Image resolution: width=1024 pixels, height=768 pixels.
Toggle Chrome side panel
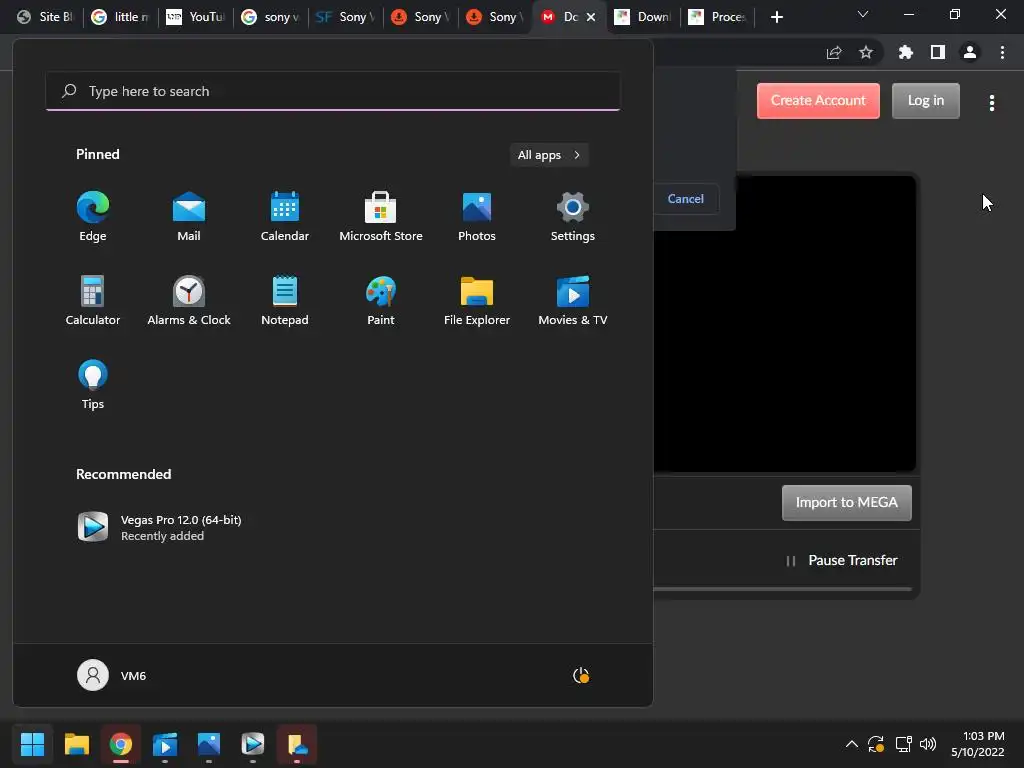click(x=937, y=52)
